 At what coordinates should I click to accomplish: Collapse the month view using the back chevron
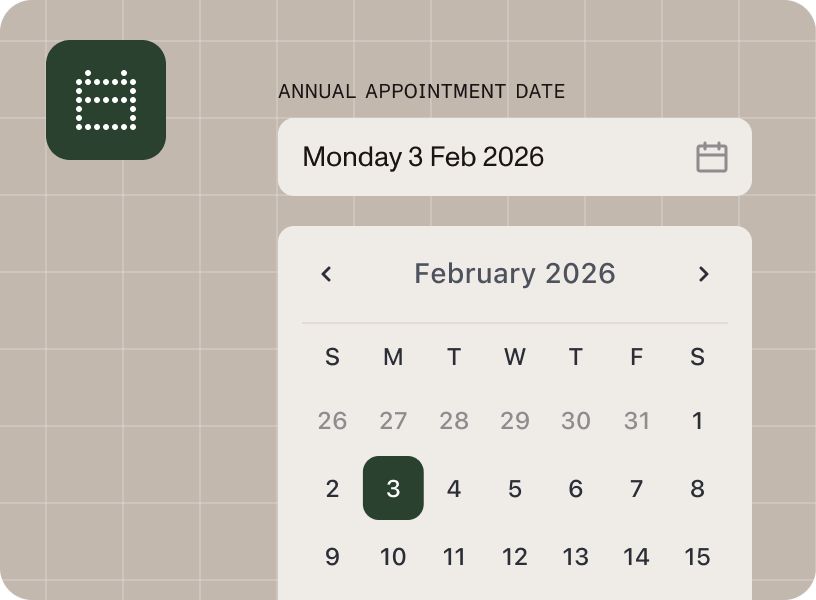click(326, 273)
